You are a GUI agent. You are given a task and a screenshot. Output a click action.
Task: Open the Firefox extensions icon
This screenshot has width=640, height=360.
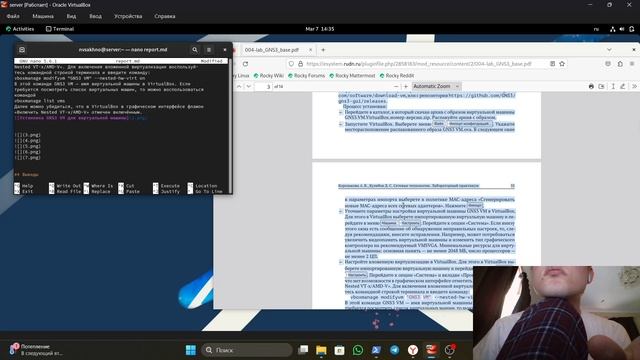620,64
